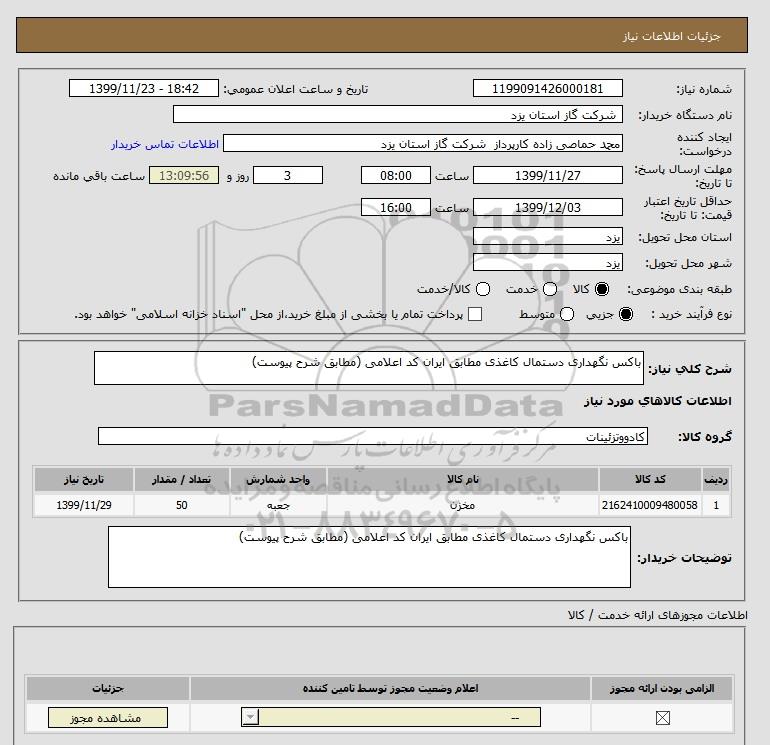770x745 pixels.
Task: Click the تاریخ نیاز column header
Action: 84,479
